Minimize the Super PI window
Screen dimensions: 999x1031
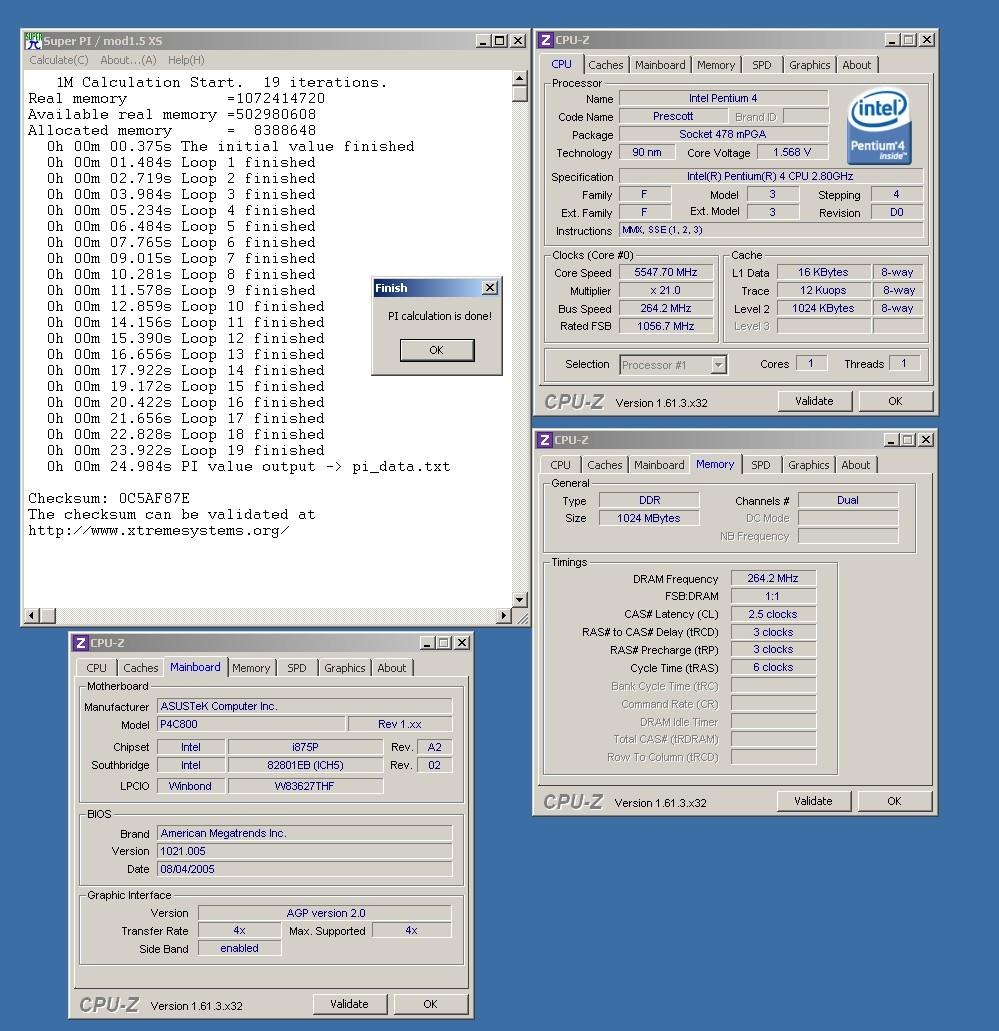(483, 41)
